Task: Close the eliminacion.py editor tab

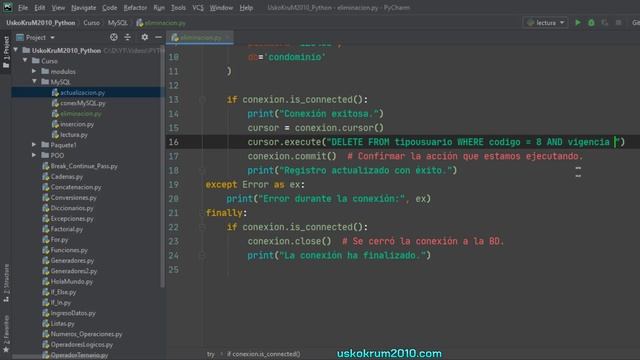Action: tap(228, 38)
